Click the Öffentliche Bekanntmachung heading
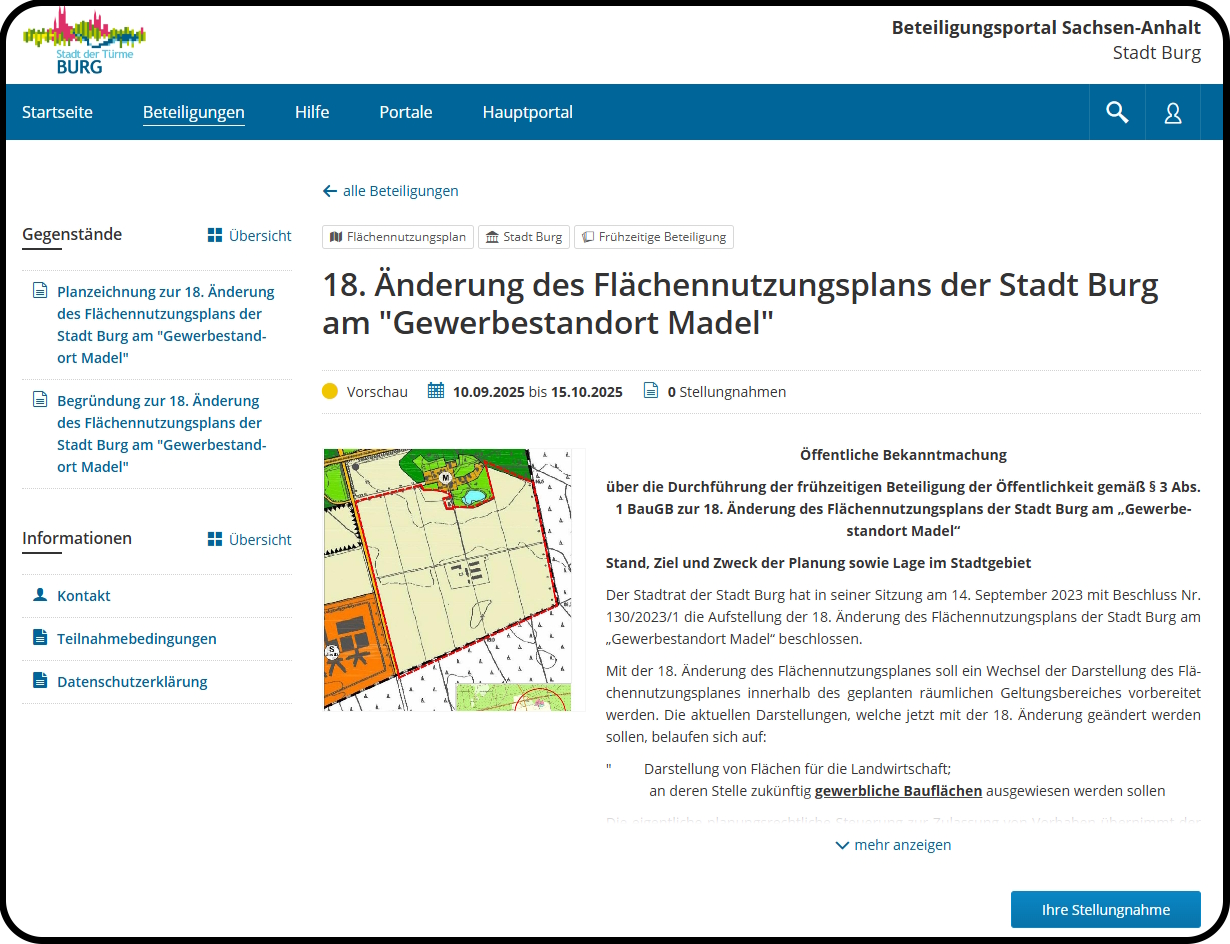This screenshot has width=1230, height=944. (903, 455)
